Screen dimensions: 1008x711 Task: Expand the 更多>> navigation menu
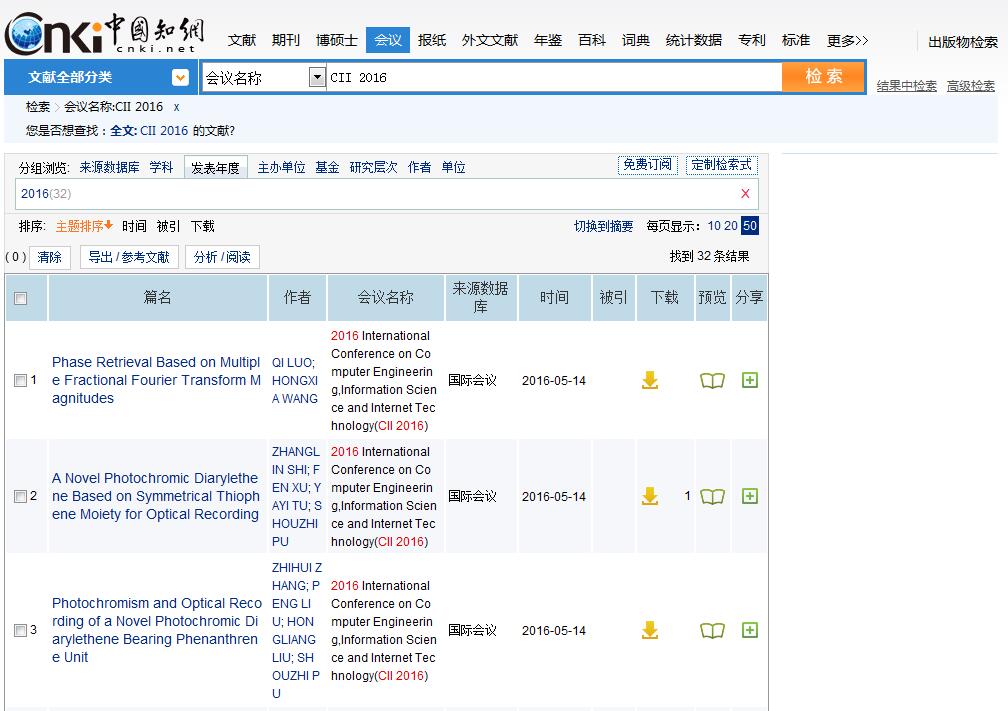point(847,40)
